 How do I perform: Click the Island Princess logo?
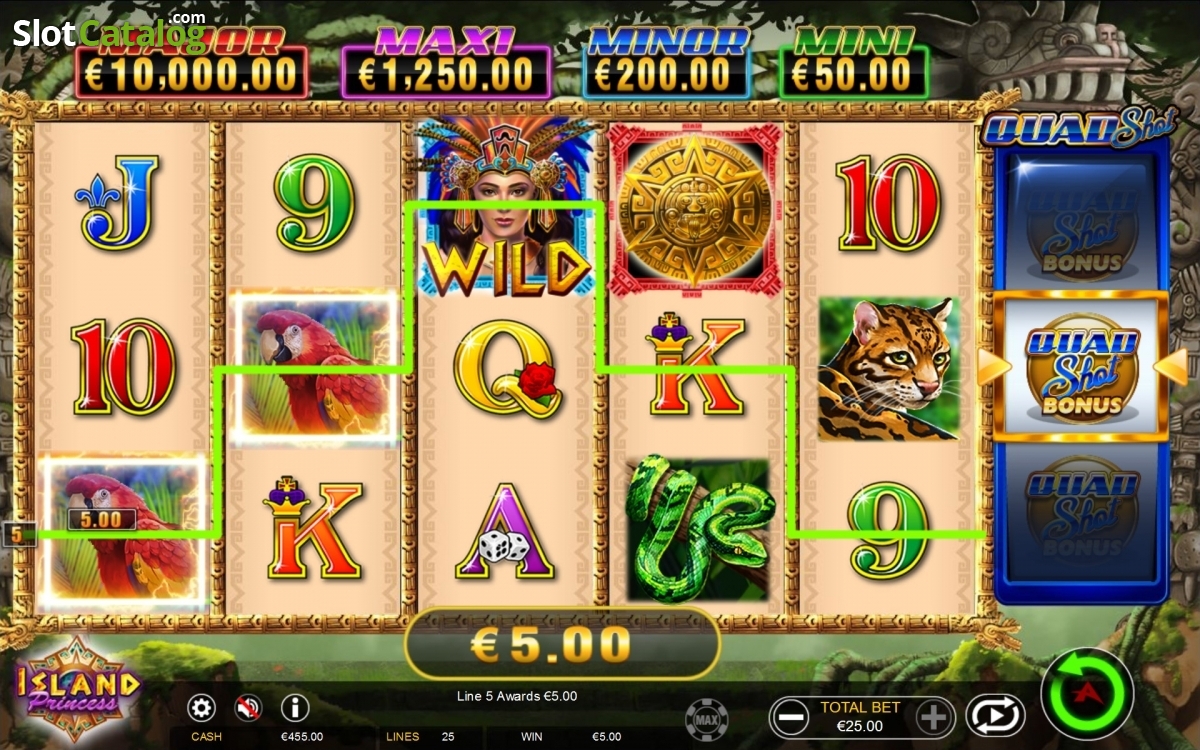[79, 690]
